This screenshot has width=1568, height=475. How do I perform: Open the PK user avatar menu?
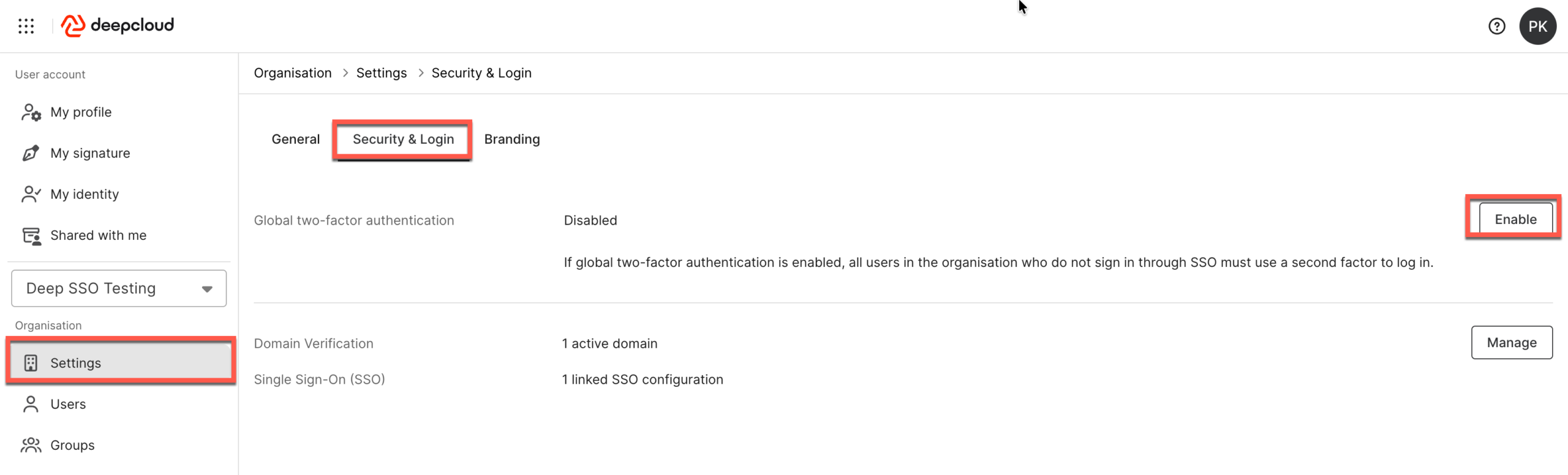[1537, 26]
